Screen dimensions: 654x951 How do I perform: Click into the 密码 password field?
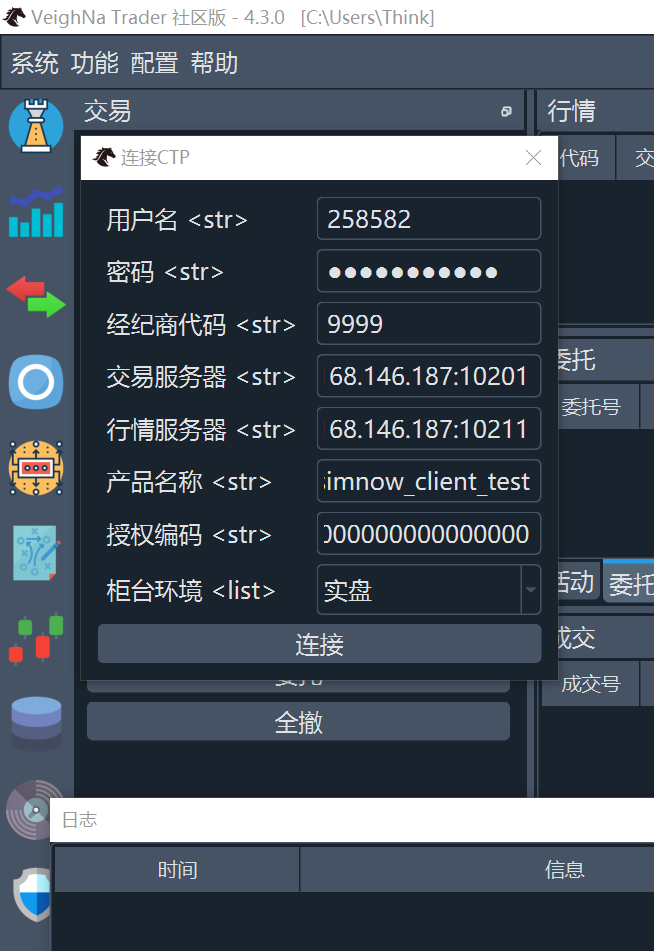(428, 272)
